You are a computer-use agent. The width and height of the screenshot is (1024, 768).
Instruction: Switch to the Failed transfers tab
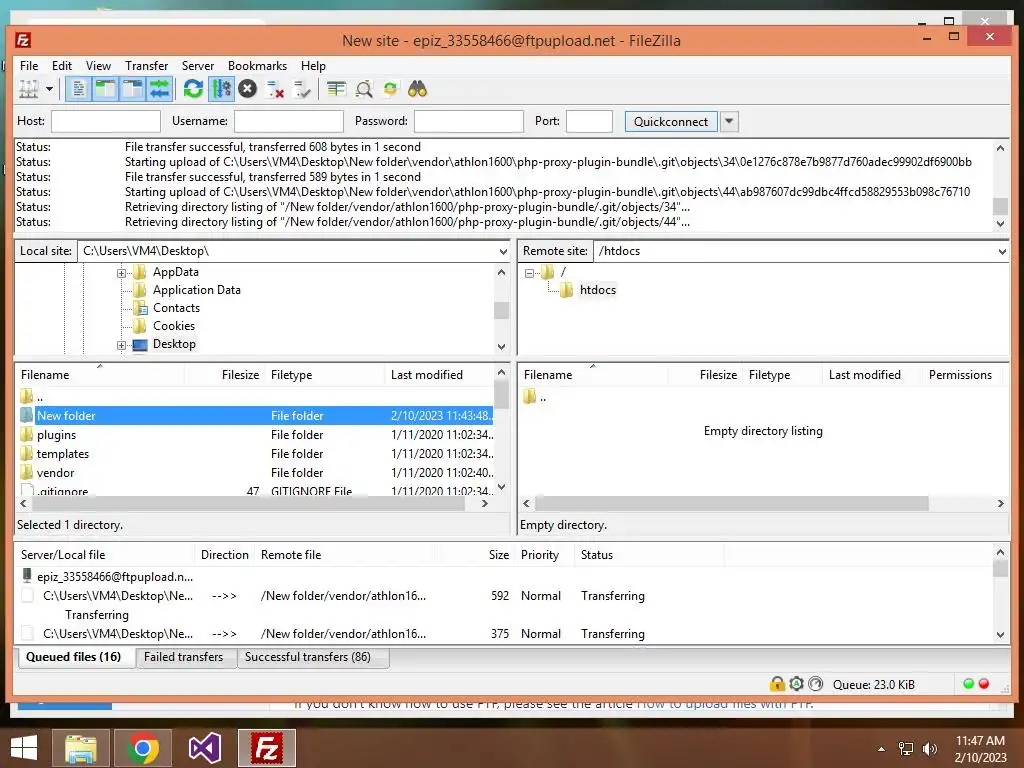[184, 658]
